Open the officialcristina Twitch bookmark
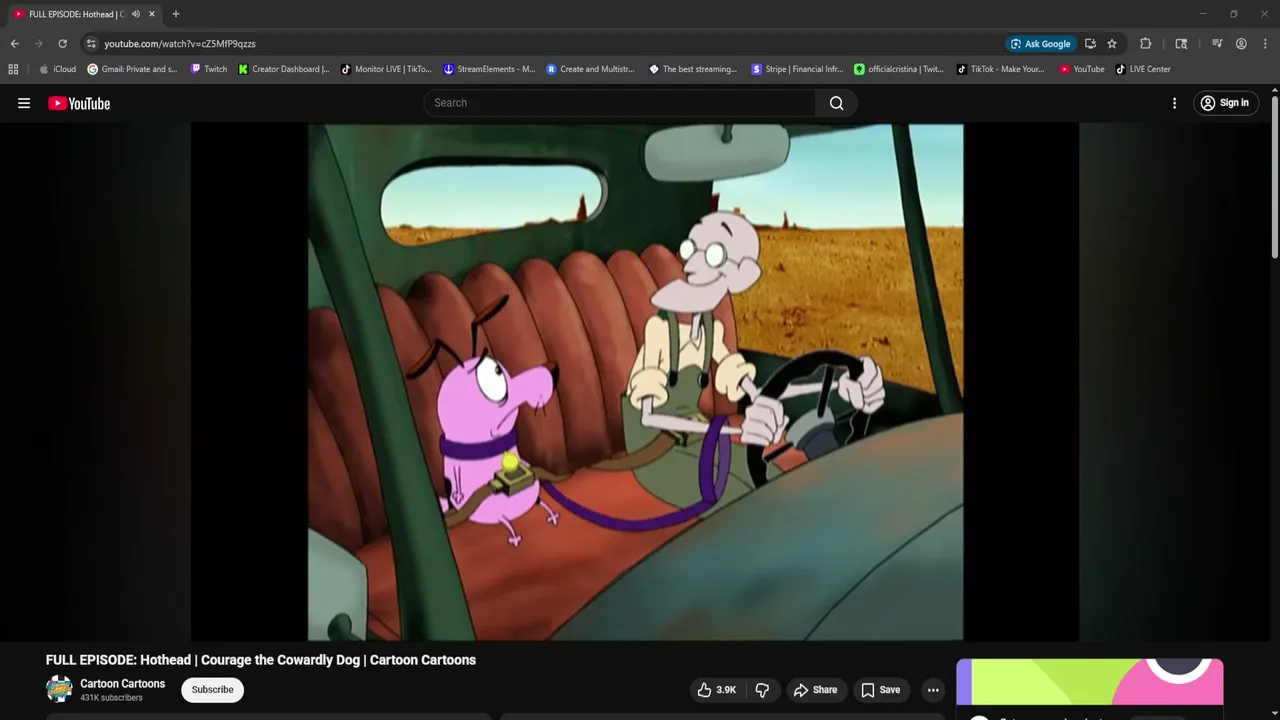The width and height of the screenshot is (1280, 720). click(x=899, y=69)
